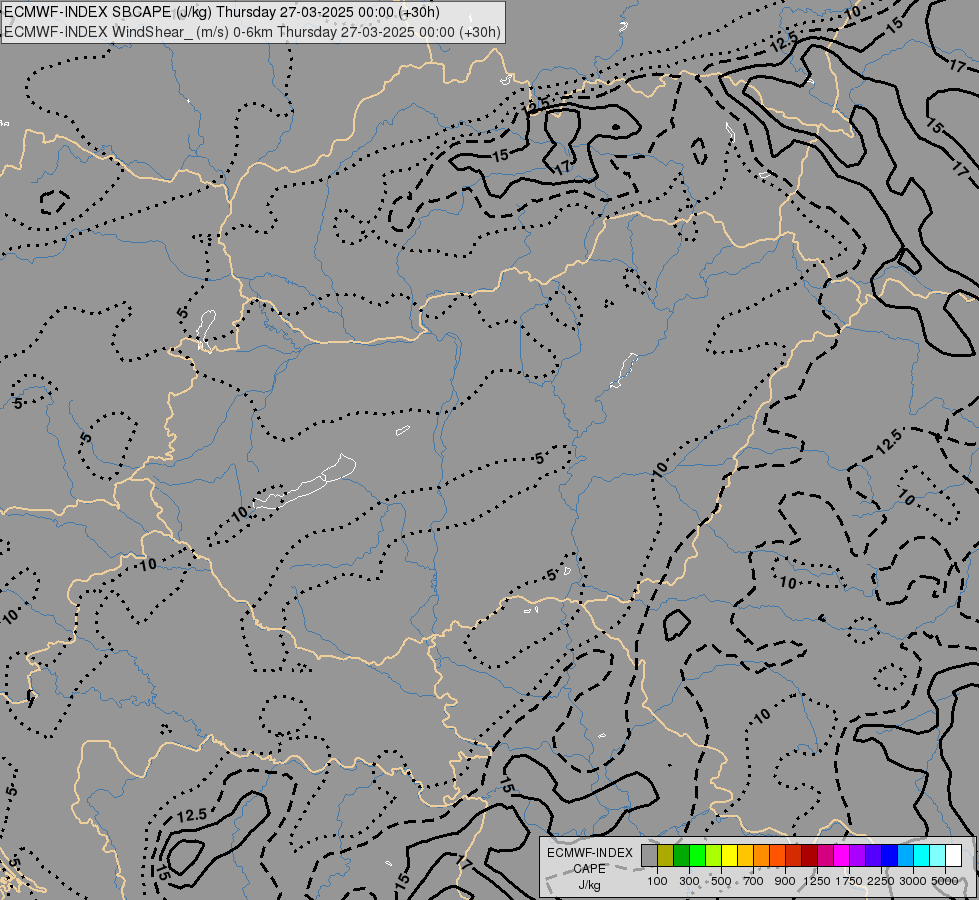The width and height of the screenshot is (979, 900).
Task: Select the '2250' legend tick value
Action: tap(880, 881)
